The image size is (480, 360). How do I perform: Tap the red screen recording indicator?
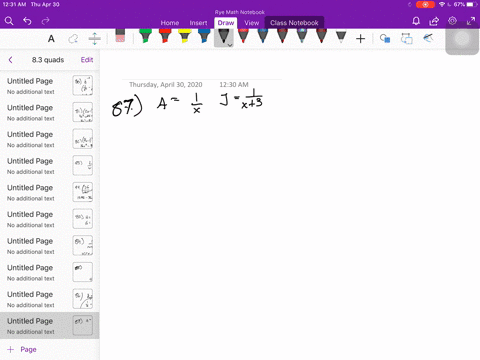[x=425, y=5]
